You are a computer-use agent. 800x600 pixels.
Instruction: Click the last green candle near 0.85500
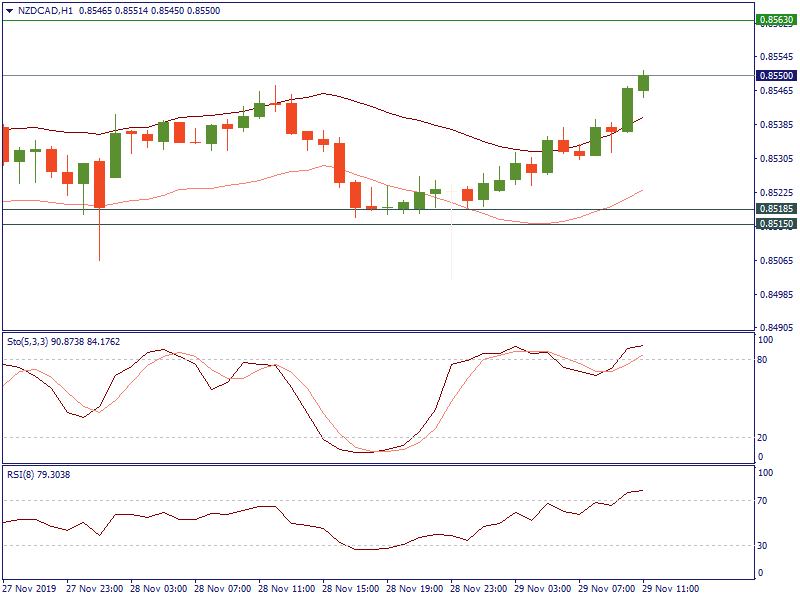(x=644, y=84)
